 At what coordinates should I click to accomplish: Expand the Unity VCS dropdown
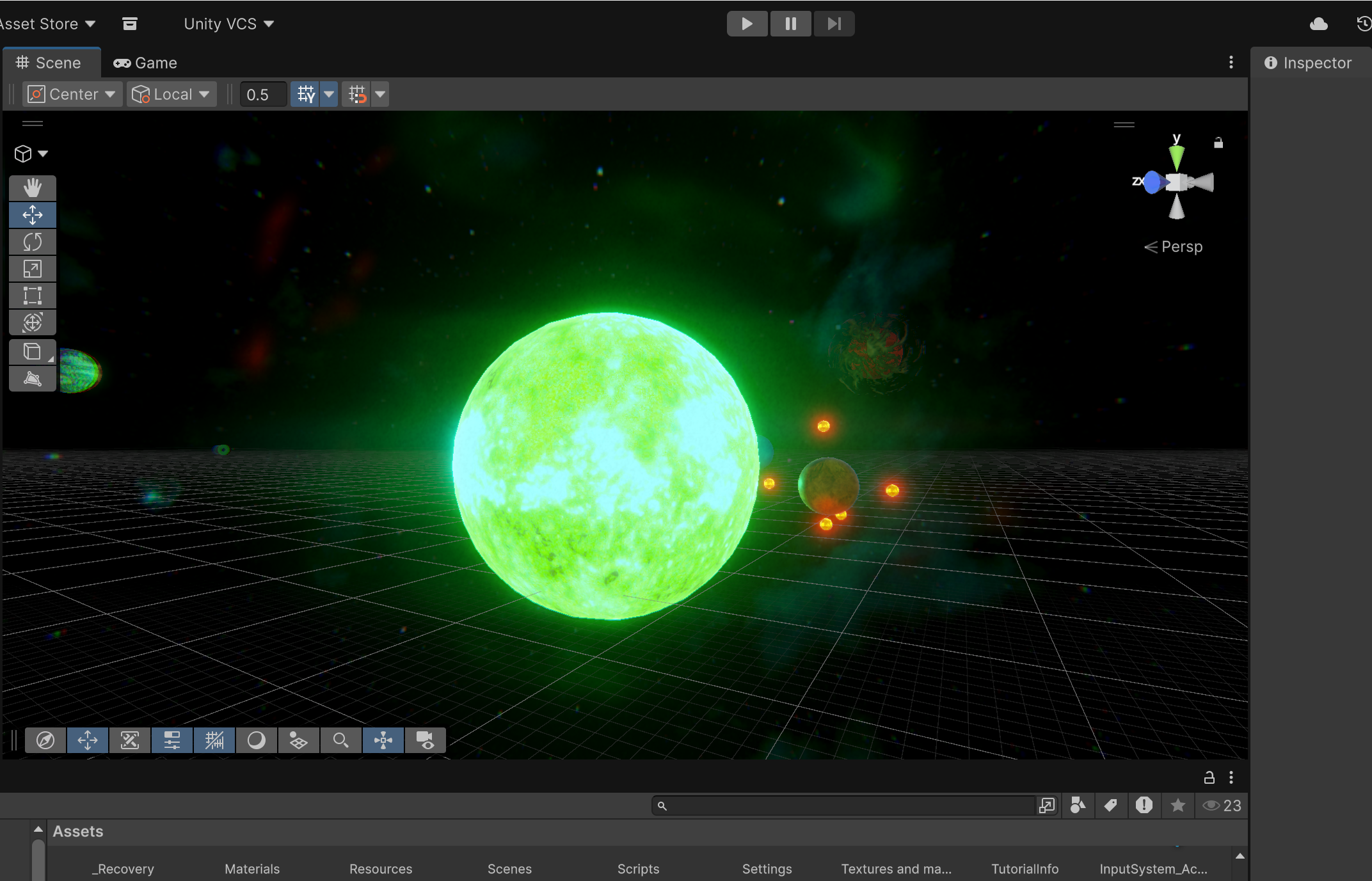coord(228,24)
